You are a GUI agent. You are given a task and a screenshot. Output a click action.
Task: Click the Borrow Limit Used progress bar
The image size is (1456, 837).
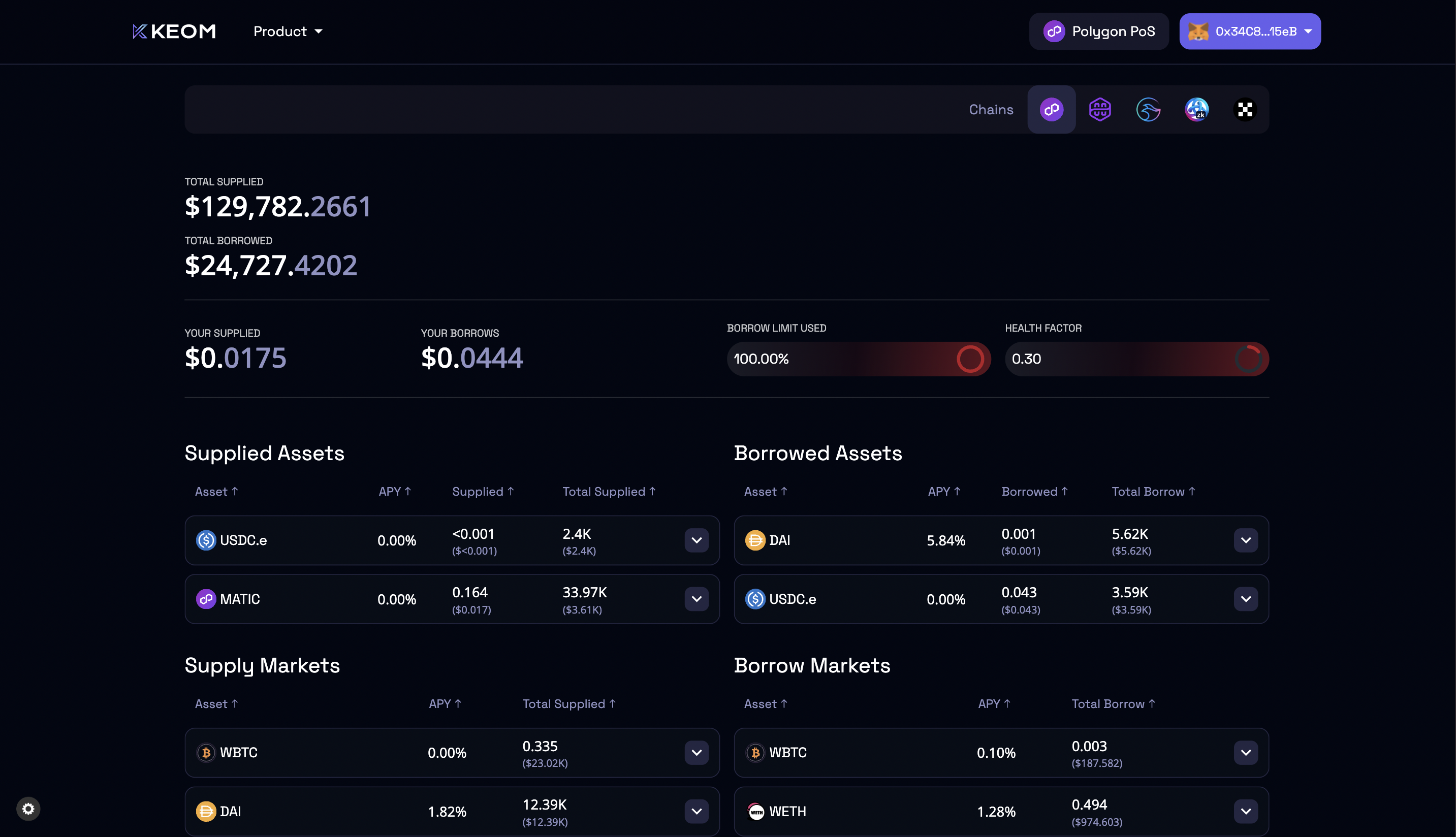(858, 359)
